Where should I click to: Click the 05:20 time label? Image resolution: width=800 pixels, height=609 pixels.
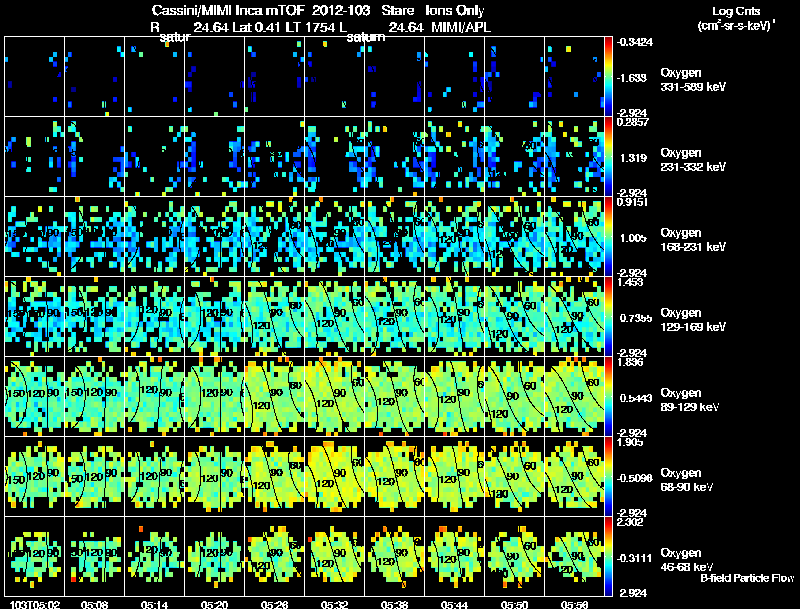pyautogui.click(x=214, y=604)
